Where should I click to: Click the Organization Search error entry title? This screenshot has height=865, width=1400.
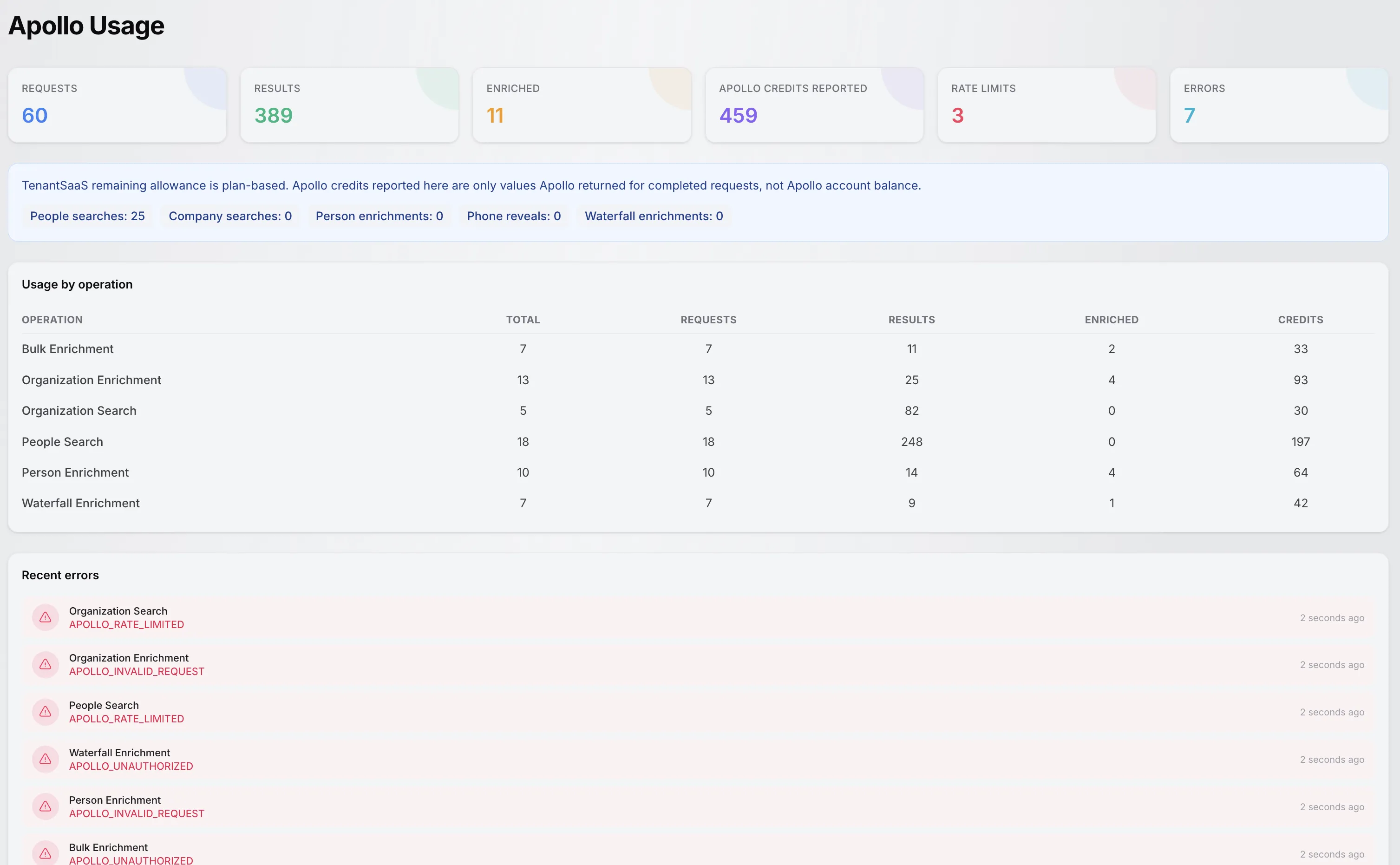click(118, 611)
